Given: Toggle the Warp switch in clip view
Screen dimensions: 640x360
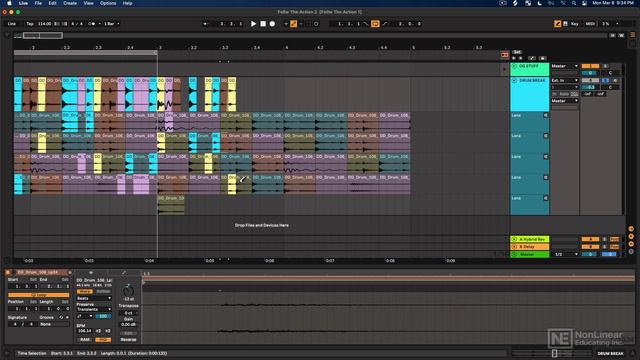Looking at the screenshot, I should point(84,291).
